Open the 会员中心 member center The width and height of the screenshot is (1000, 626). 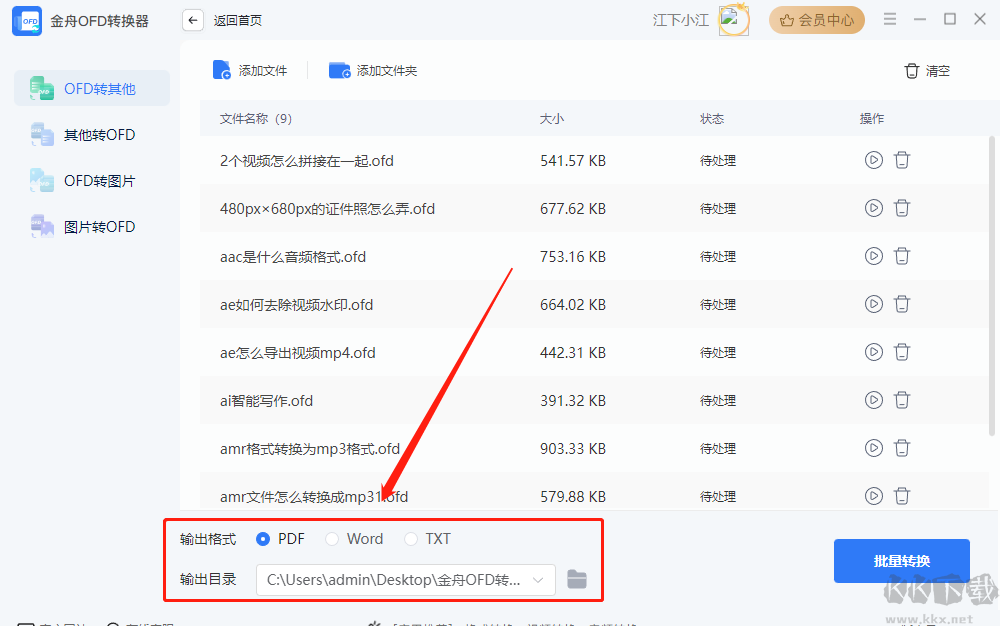pyautogui.click(x=816, y=19)
